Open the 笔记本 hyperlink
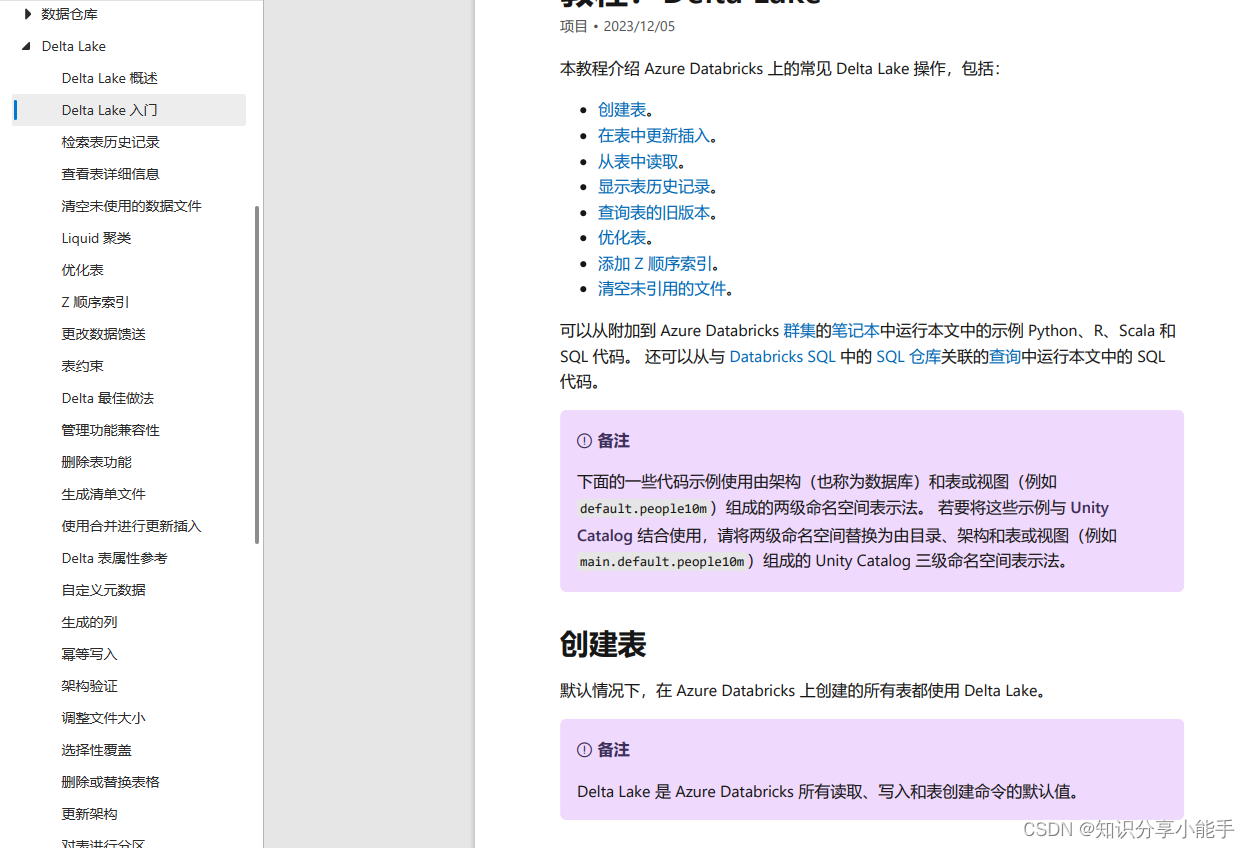 856,331
